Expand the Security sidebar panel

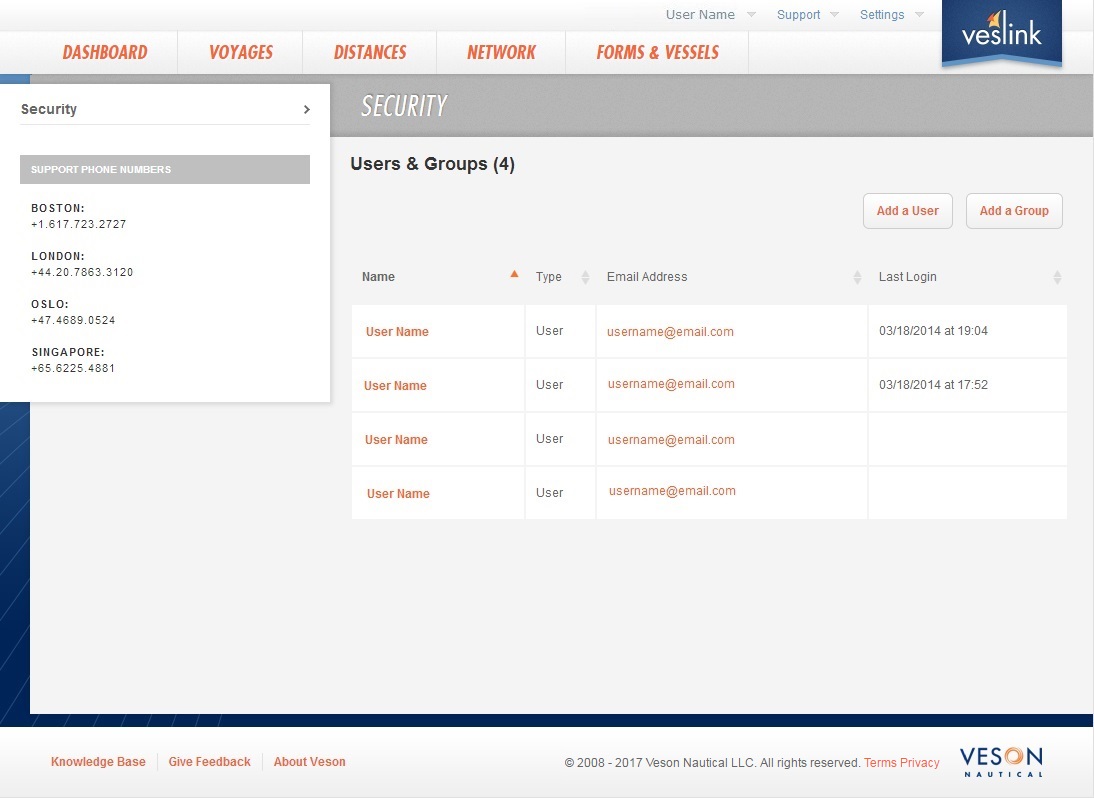pyautogui.click(x=307, y=110)
